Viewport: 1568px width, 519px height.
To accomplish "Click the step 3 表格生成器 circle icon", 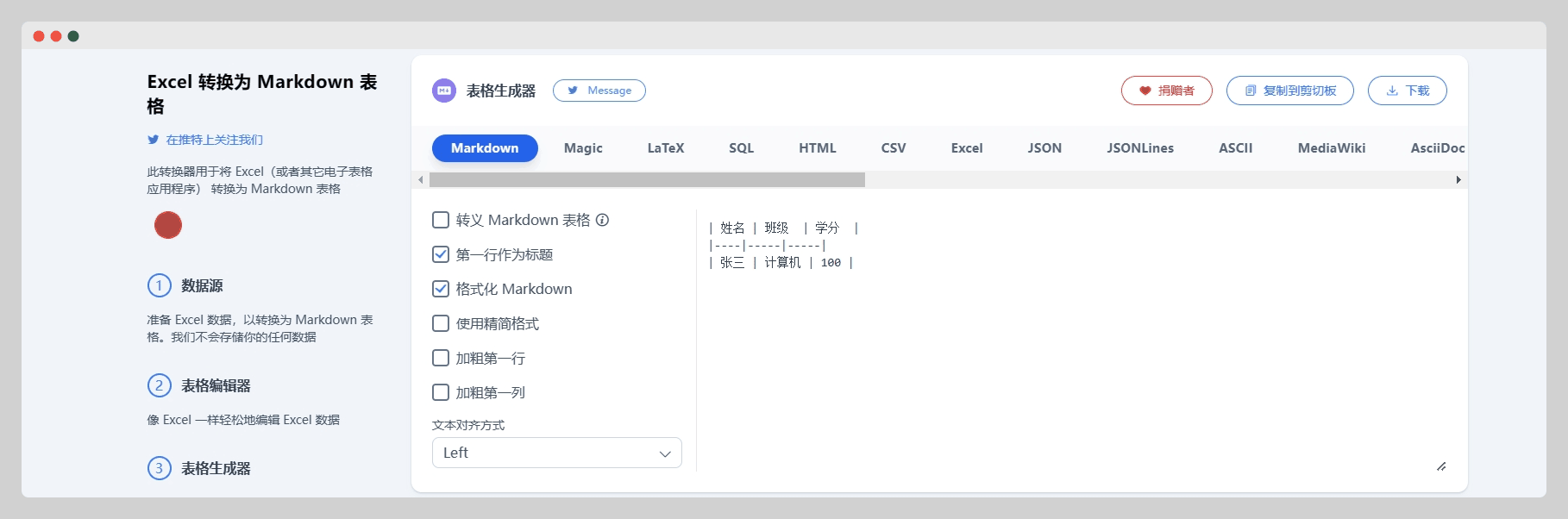I will pos(160,468).
